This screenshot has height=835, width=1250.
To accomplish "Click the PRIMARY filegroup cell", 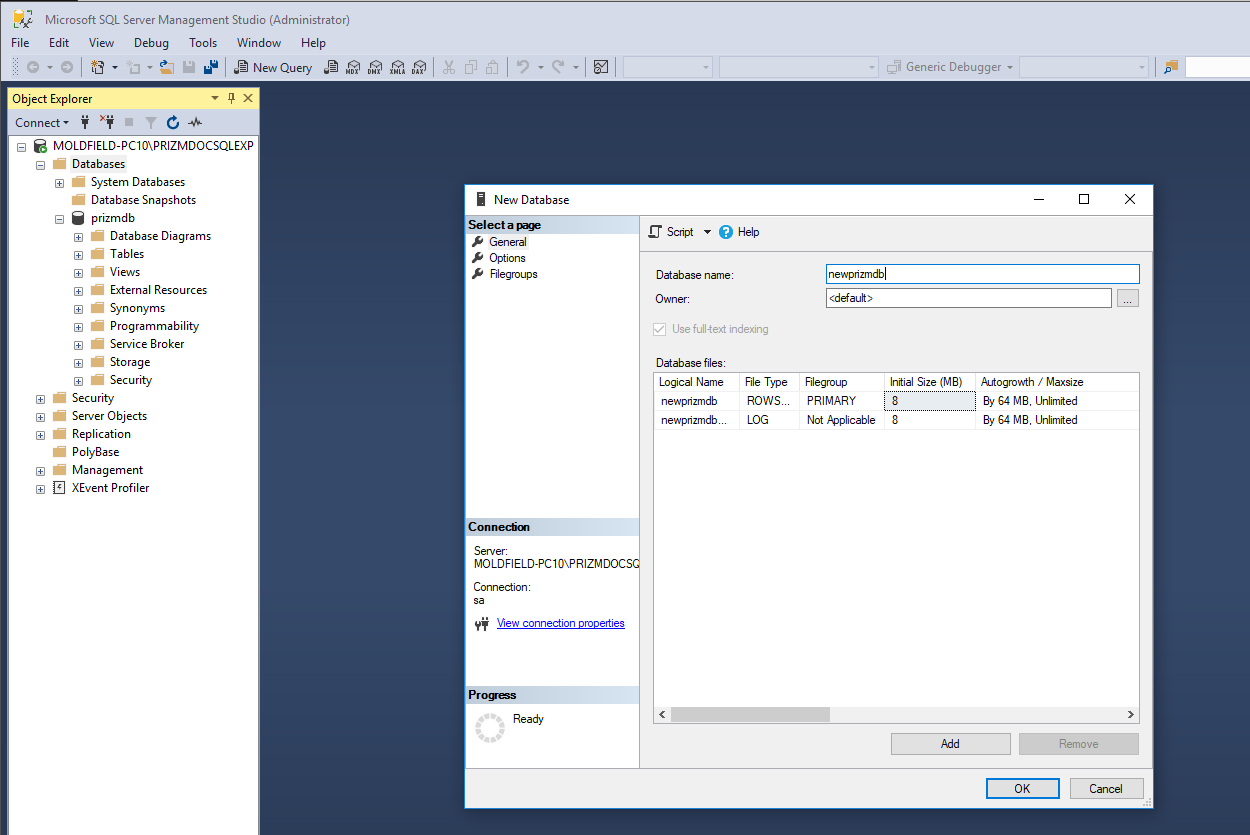I will (842, 401).
